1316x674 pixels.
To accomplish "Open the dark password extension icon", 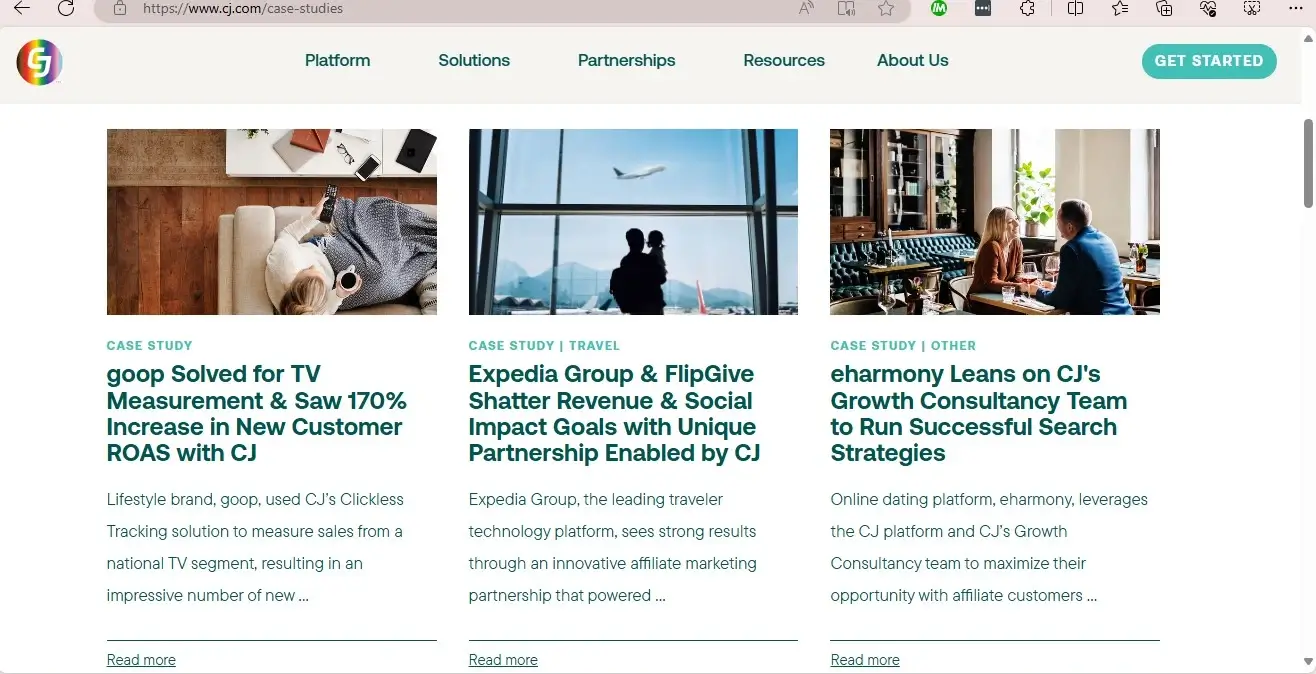I will [x=983, y=8].
